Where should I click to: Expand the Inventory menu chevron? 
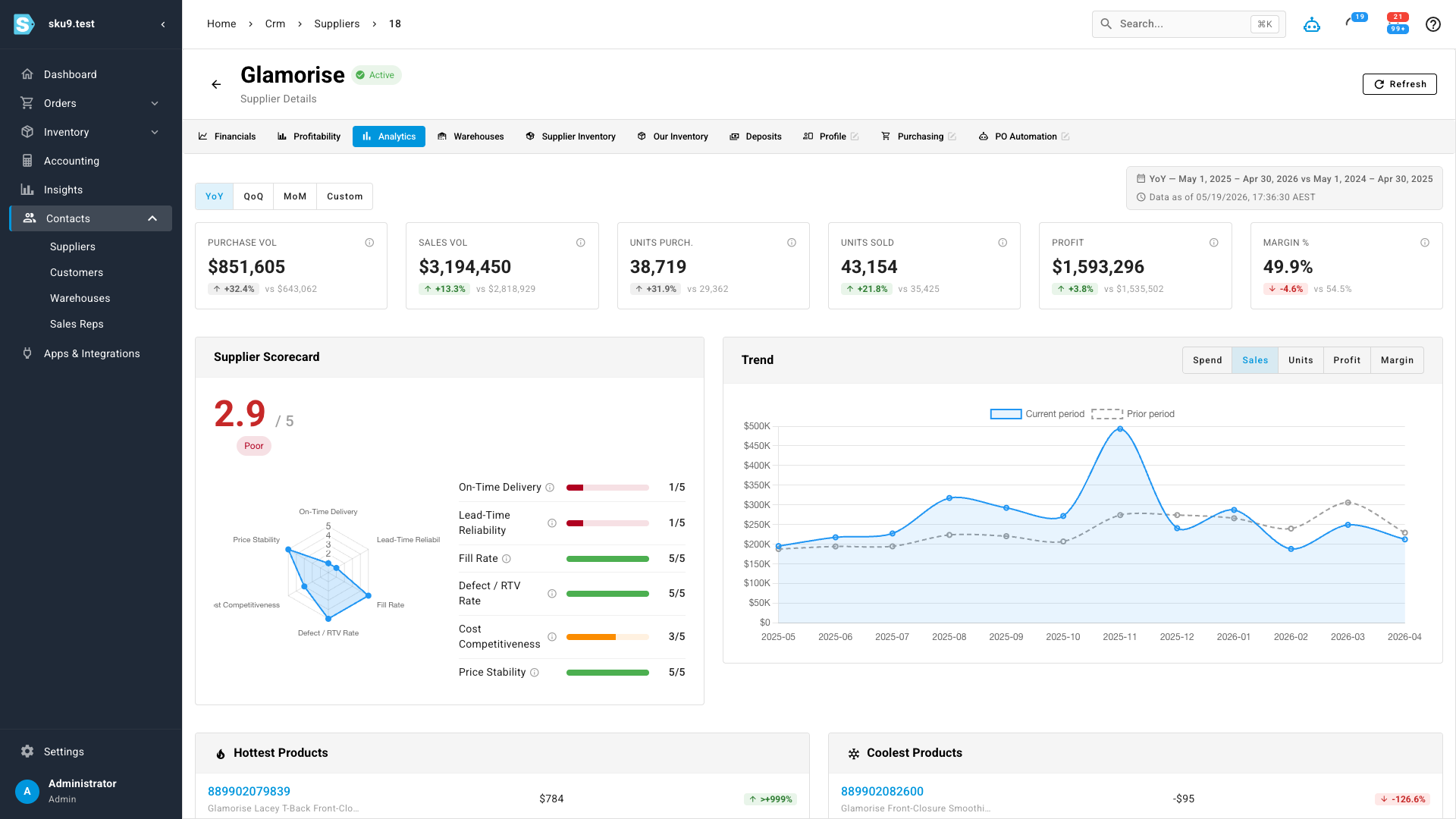(155, 132)
